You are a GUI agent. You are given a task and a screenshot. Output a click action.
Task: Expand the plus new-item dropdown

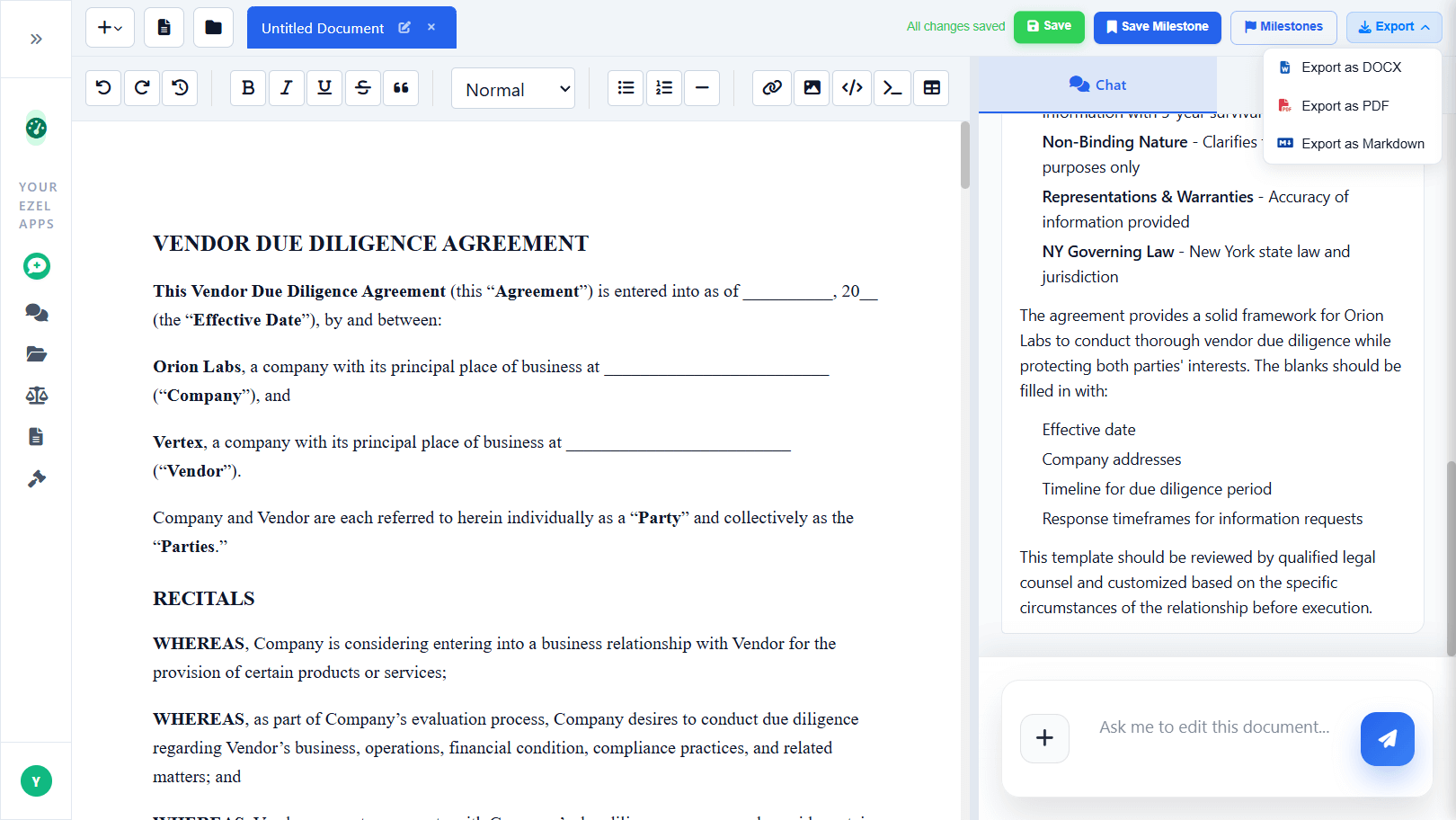pos(110,28)
